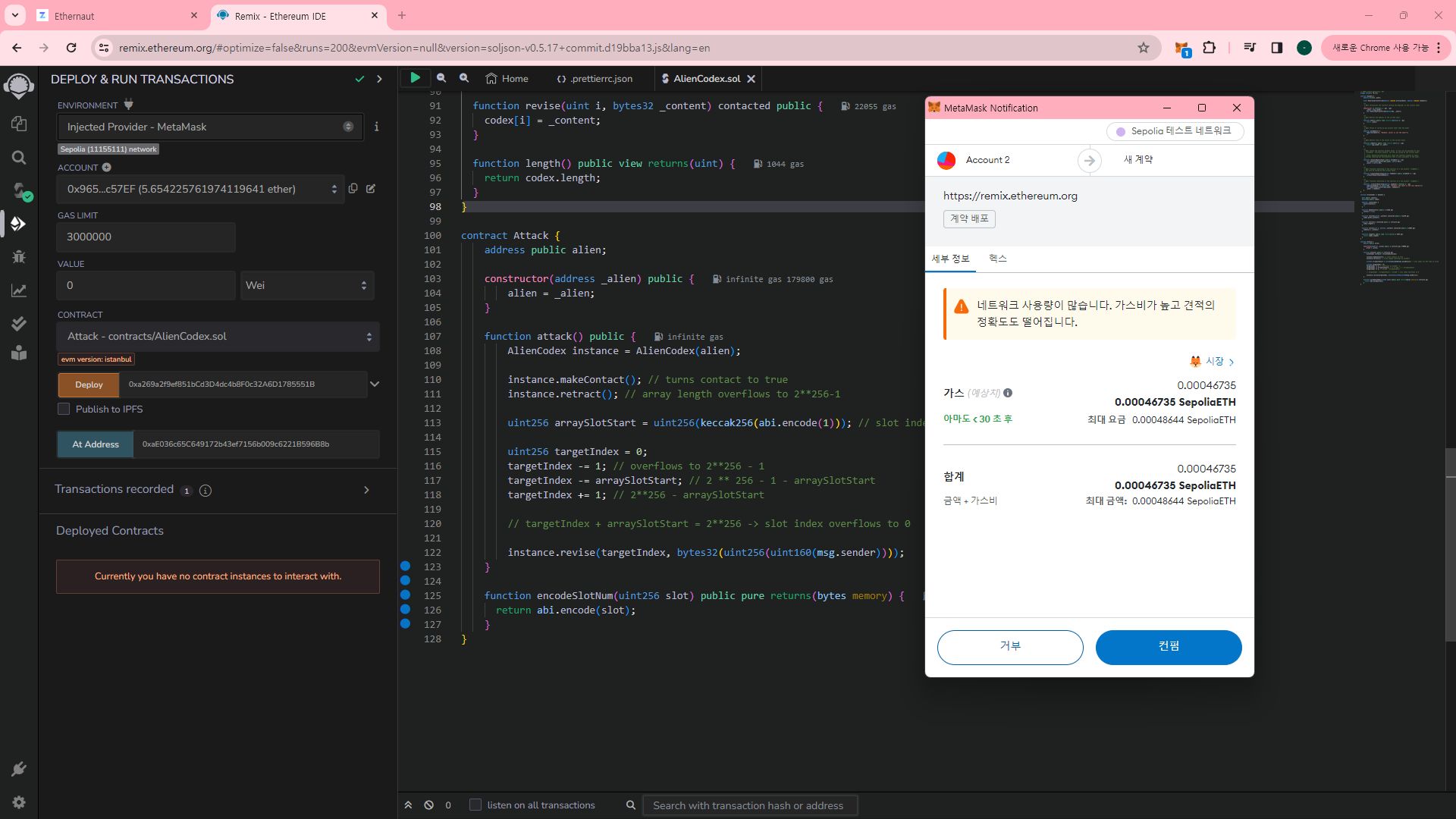Zoom in editor font
1456x819 pixels.
pos(464,78)
